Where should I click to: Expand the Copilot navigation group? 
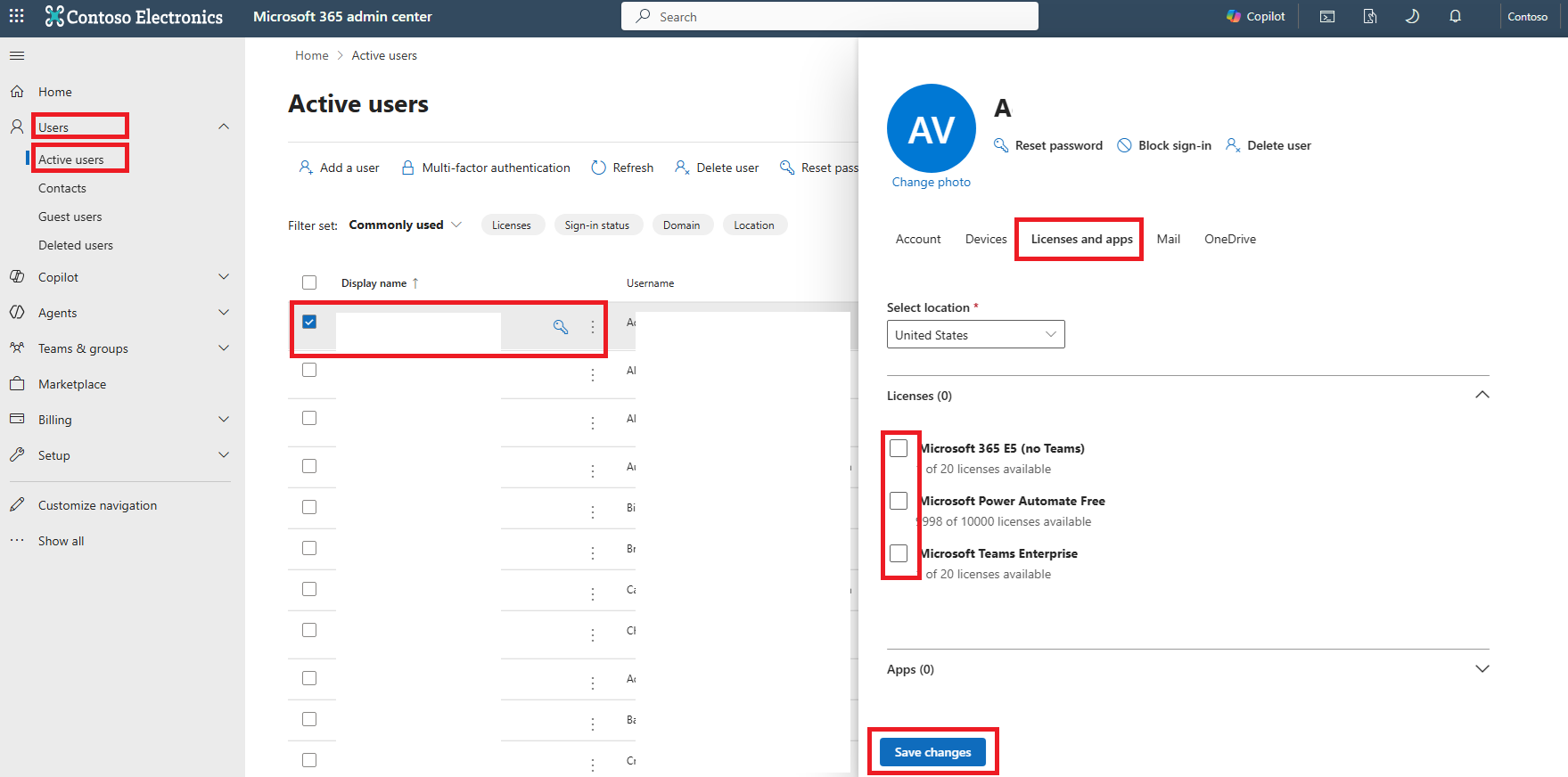tap(224, 277)
